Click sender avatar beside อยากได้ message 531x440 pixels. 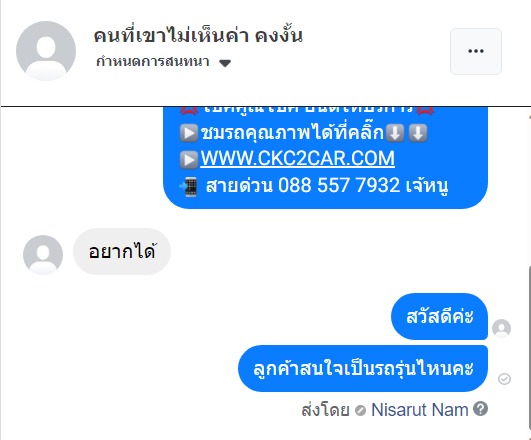[43, 254]
